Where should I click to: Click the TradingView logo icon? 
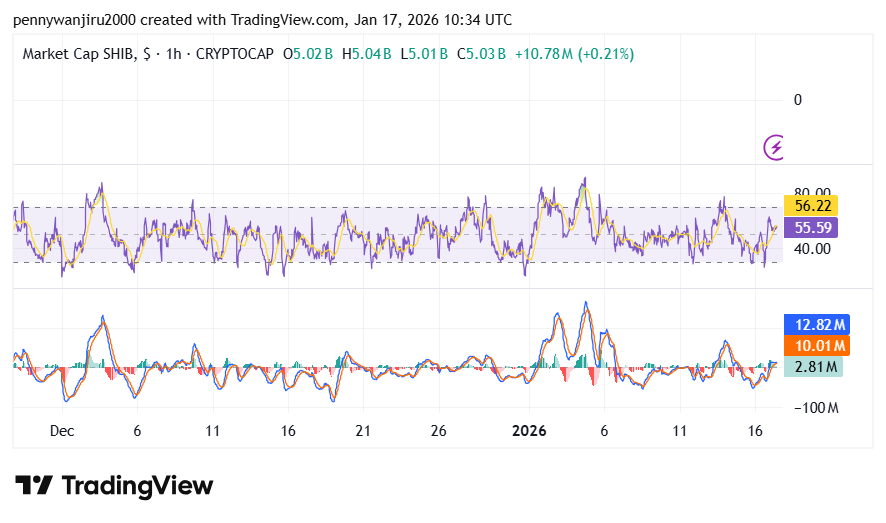click(x=33, y=486)
